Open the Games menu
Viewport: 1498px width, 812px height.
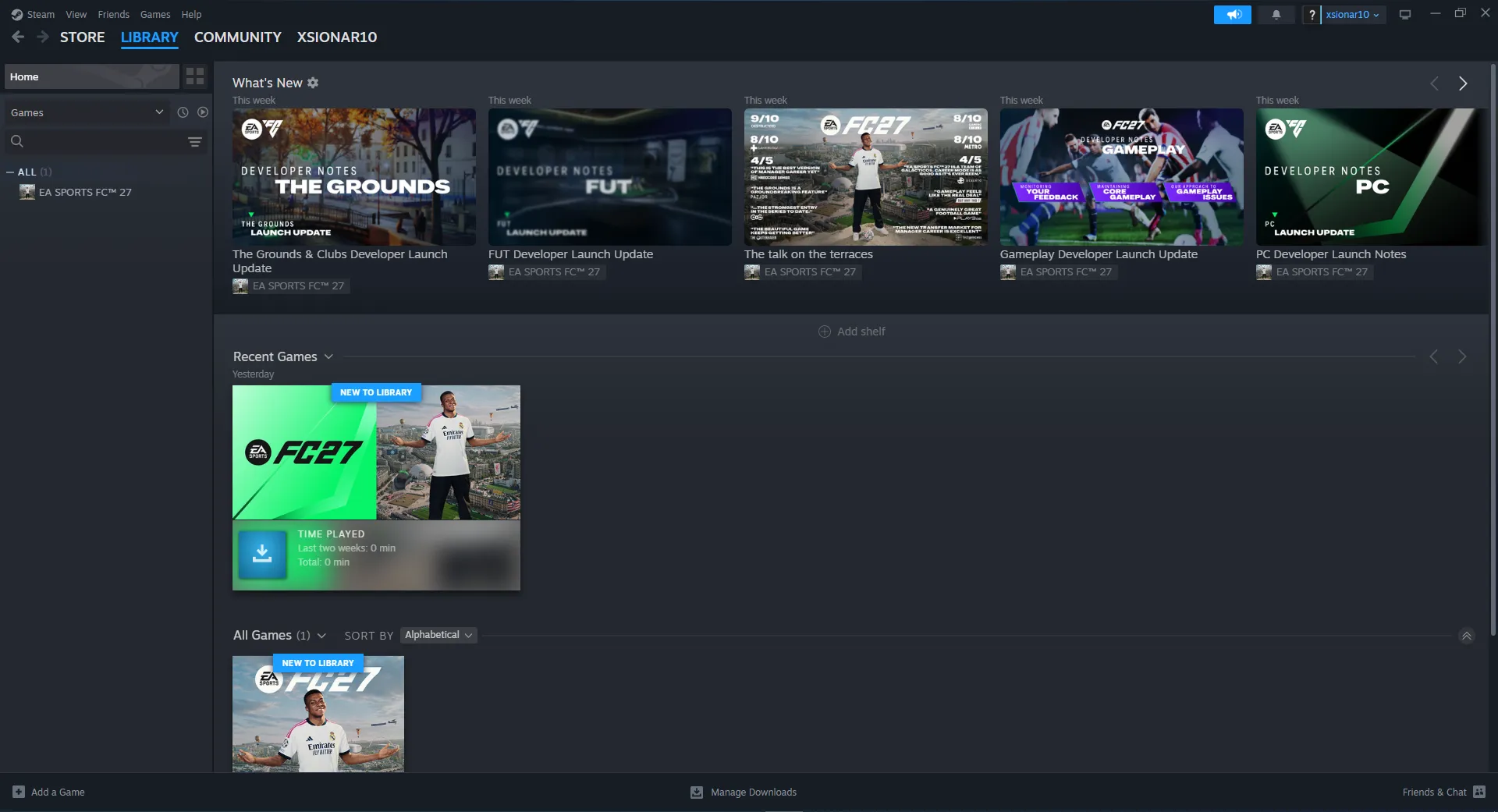pyautogui.click(x=155, y=14)
